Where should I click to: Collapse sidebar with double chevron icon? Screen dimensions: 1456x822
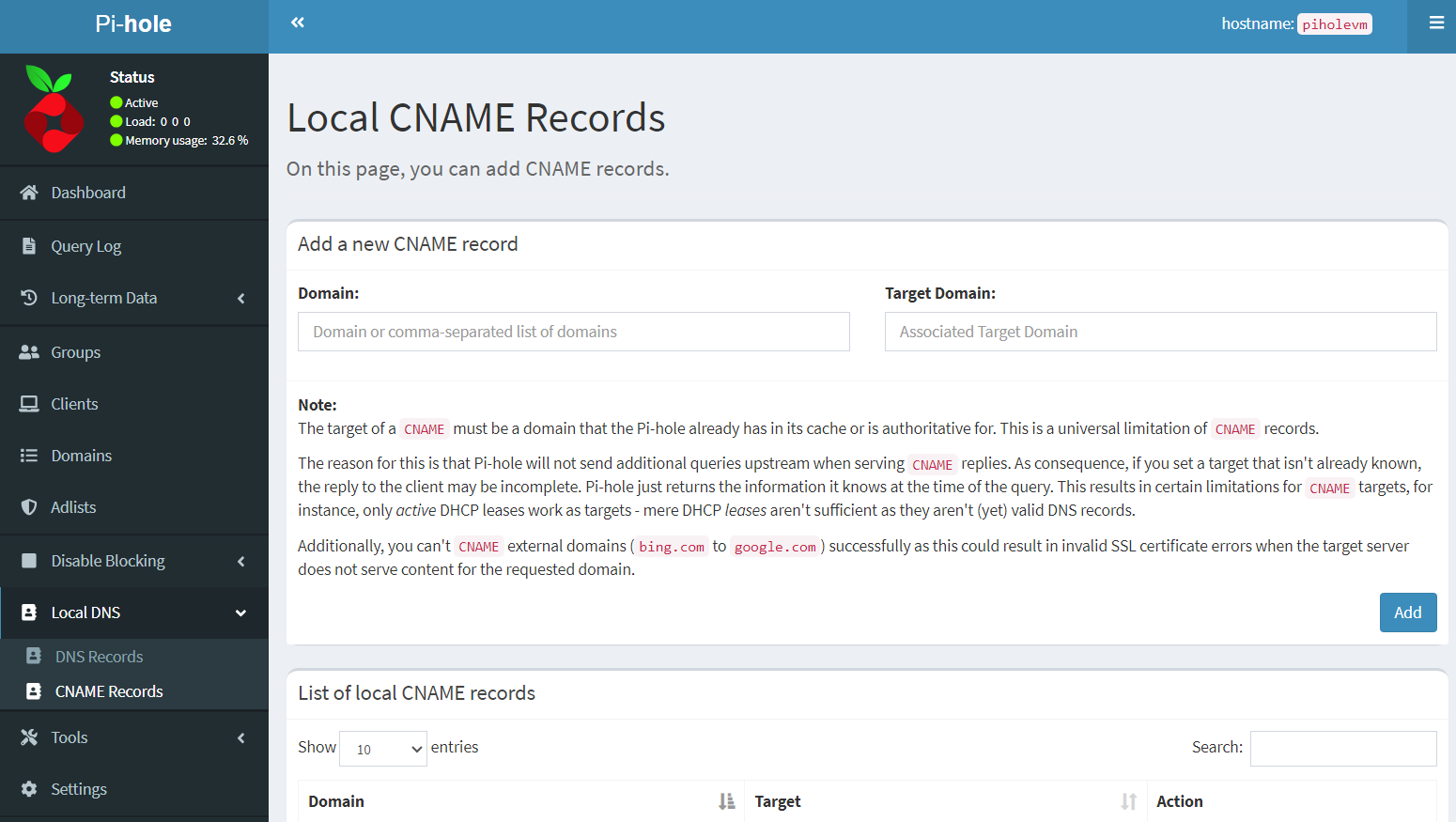pyautogui.click(x=298, y=23)
